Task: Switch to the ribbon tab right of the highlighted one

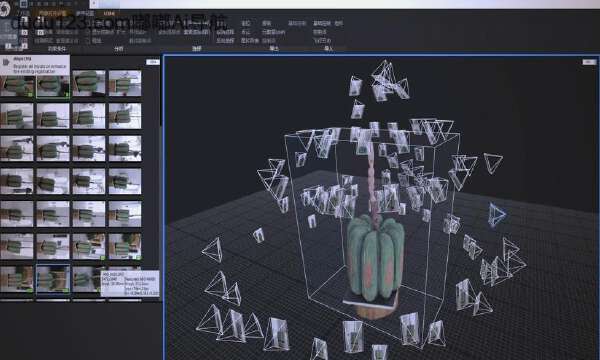Action: 85,13
